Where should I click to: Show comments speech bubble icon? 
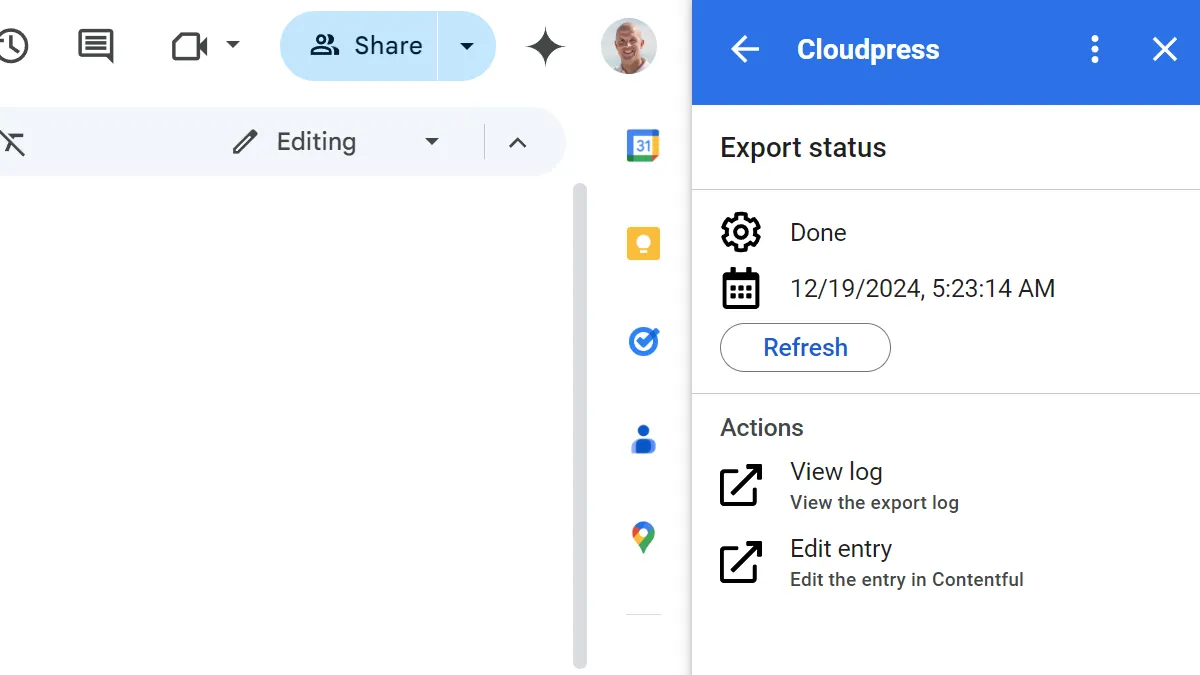coord(96,45)
